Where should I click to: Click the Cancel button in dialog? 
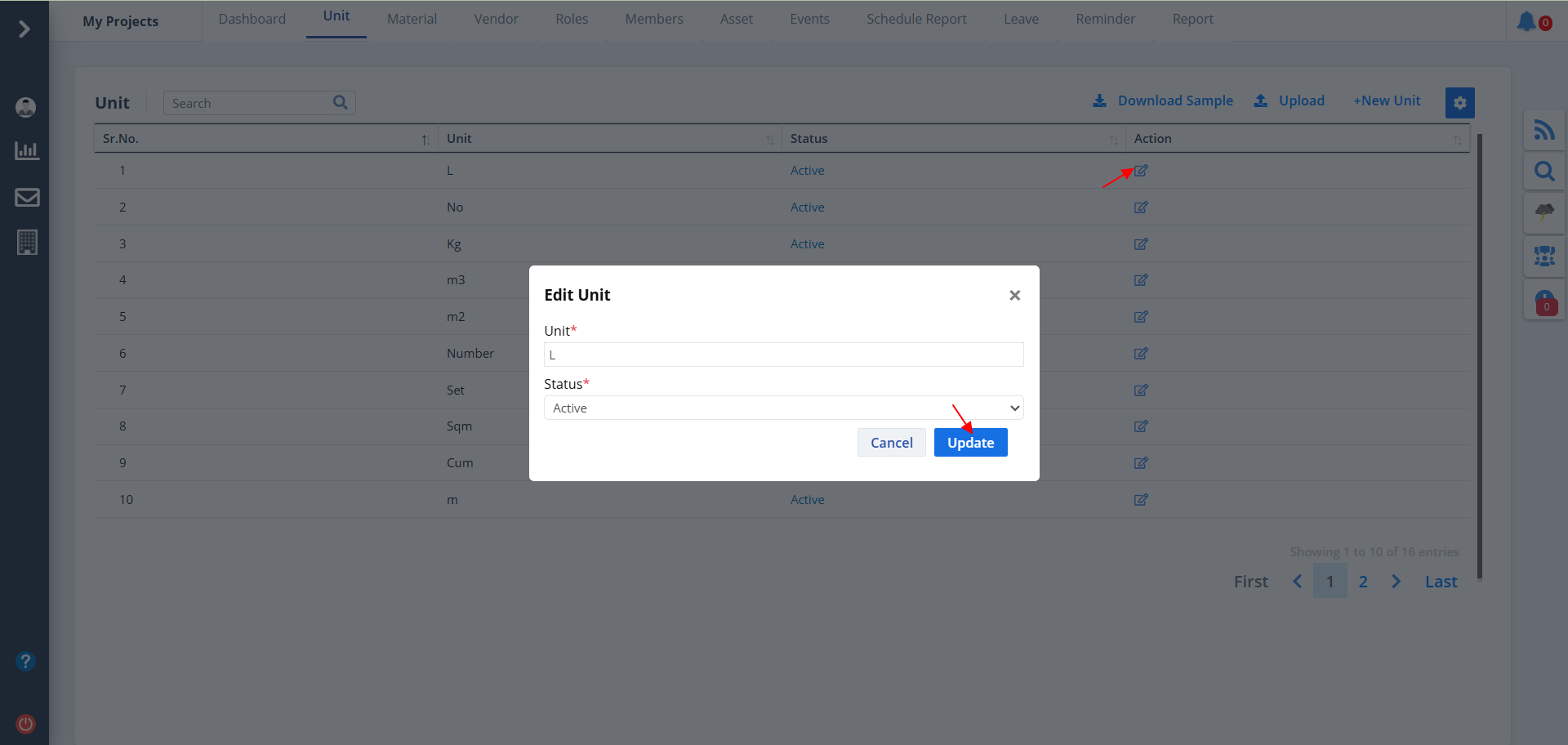[891, 443]
